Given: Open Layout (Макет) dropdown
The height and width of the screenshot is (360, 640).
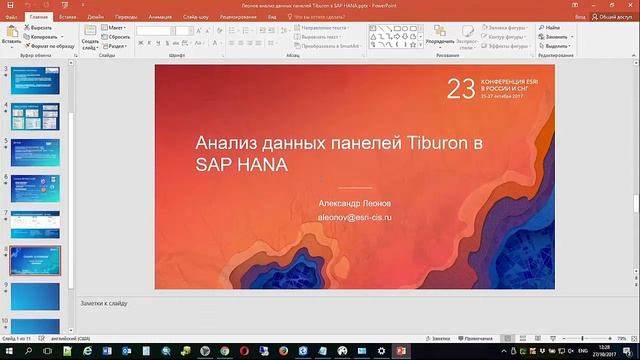Looking at the screenshot, I should pos(114,27).
